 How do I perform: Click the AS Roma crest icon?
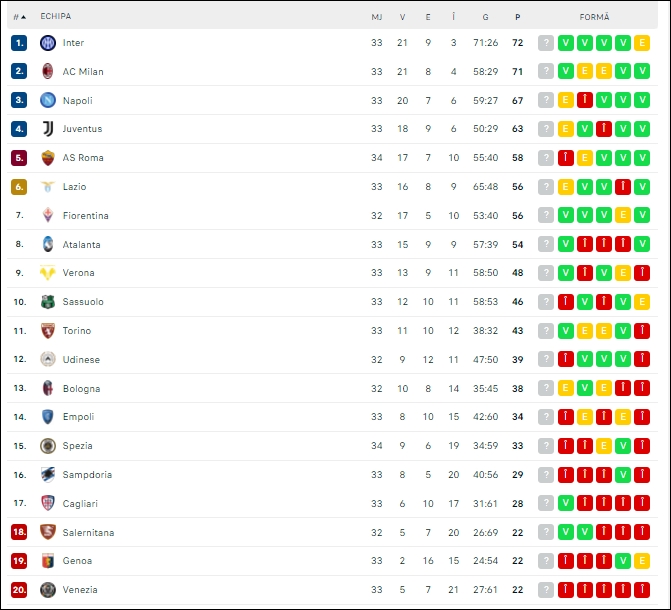48,158
